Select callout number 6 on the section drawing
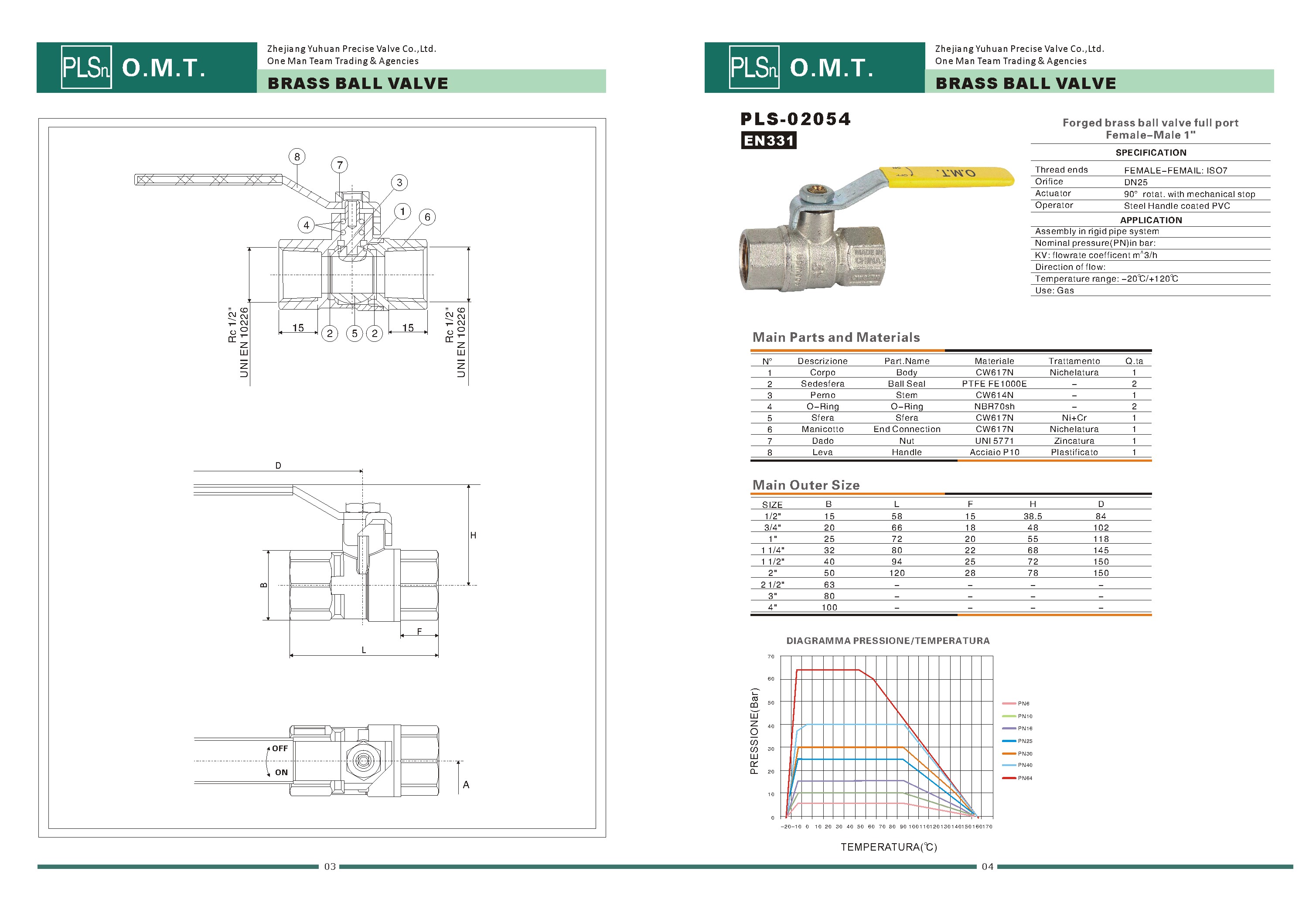This screenshot has width=1316, height=899. (427, 217)
